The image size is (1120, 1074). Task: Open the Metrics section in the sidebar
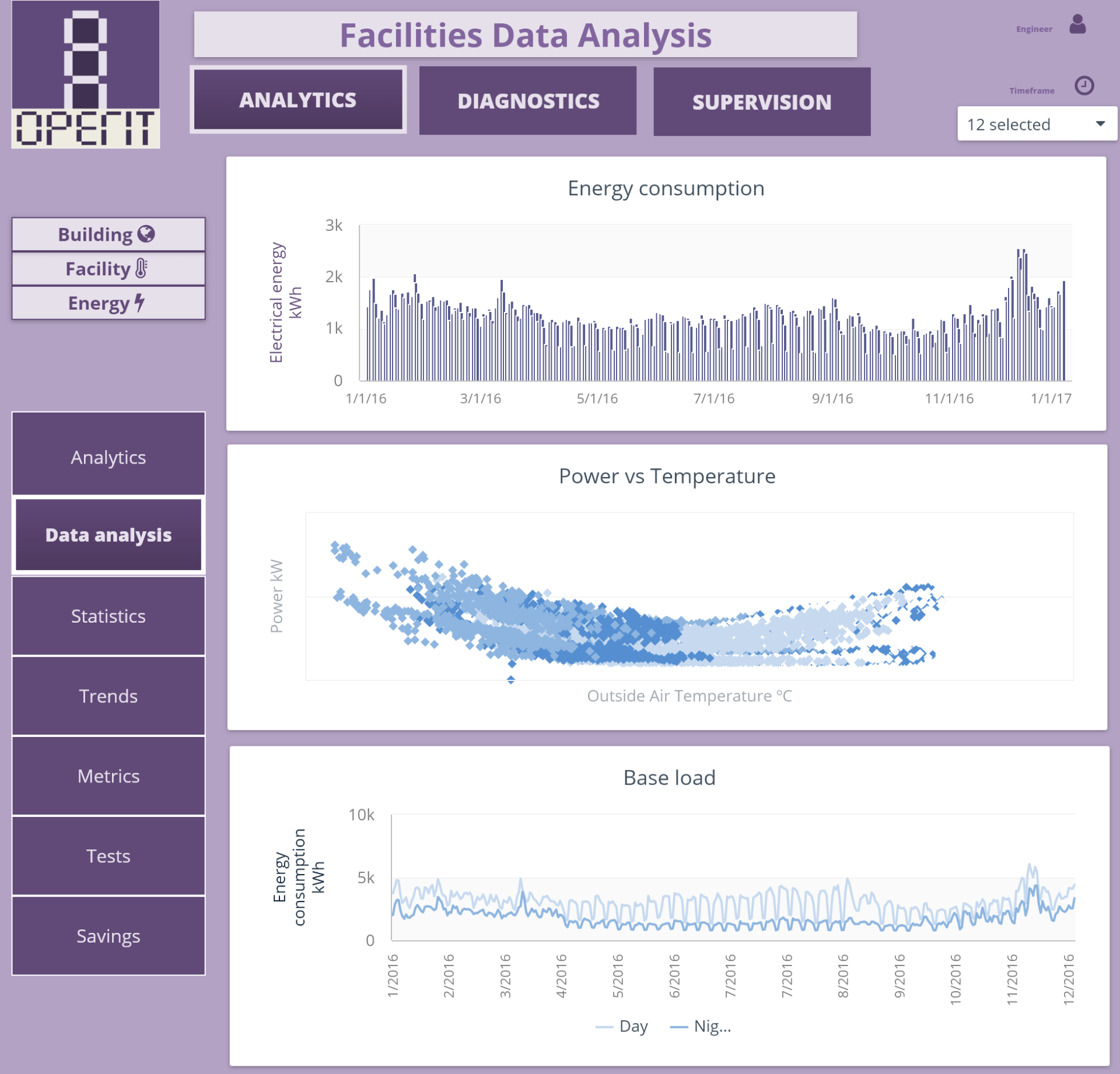tap(108, 776)
